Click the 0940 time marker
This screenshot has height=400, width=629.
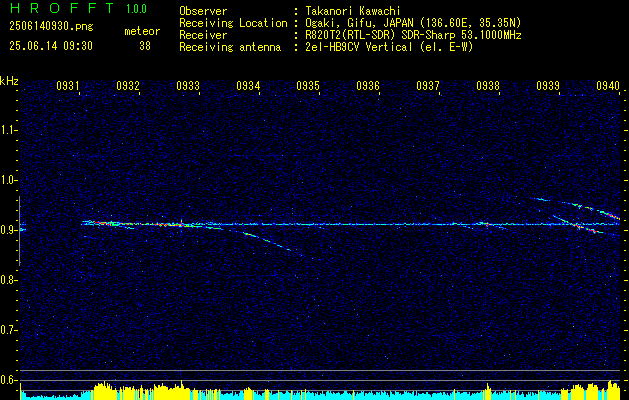point(608,85)
